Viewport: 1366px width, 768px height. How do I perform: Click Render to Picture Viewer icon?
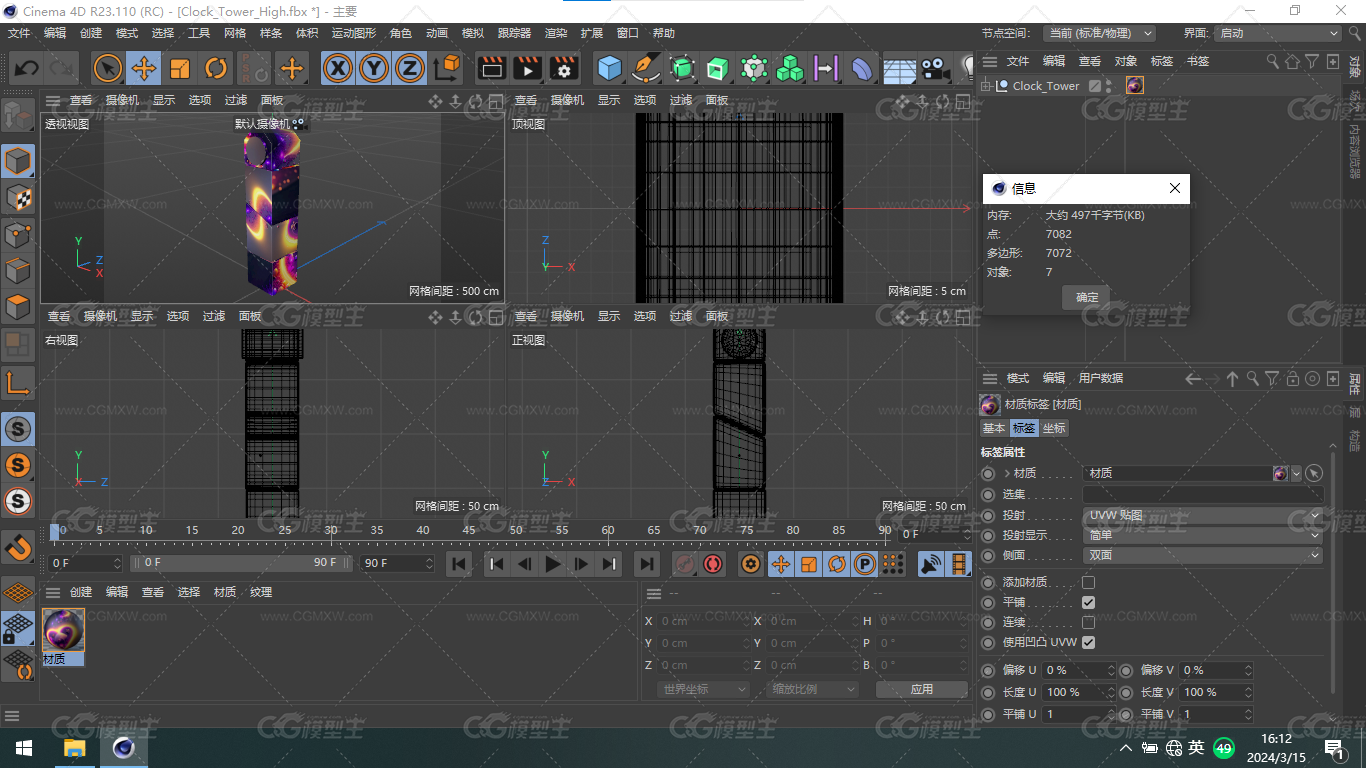coord(527,69)
